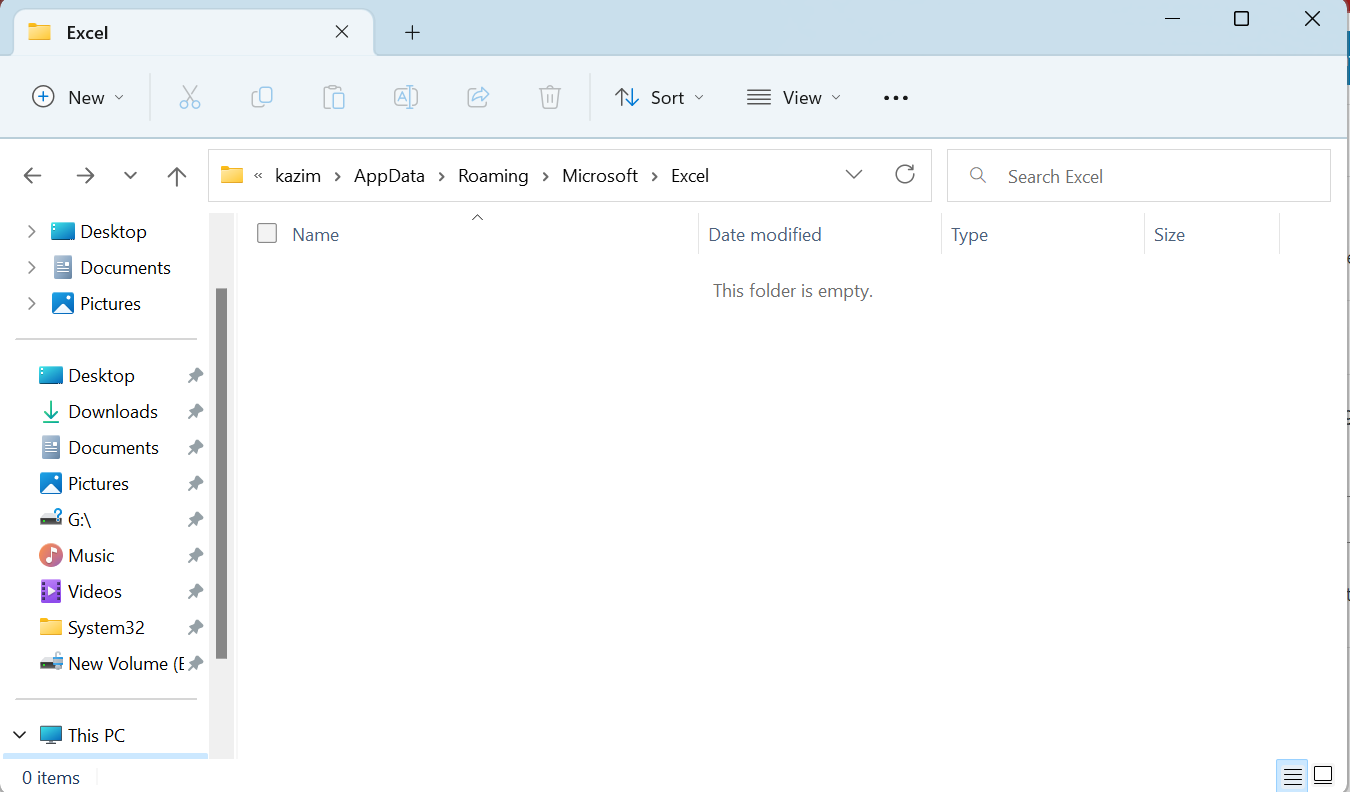Open the address bar history dropdown
This screenshot has height=792, width=1350.
[x=854, y=175]
